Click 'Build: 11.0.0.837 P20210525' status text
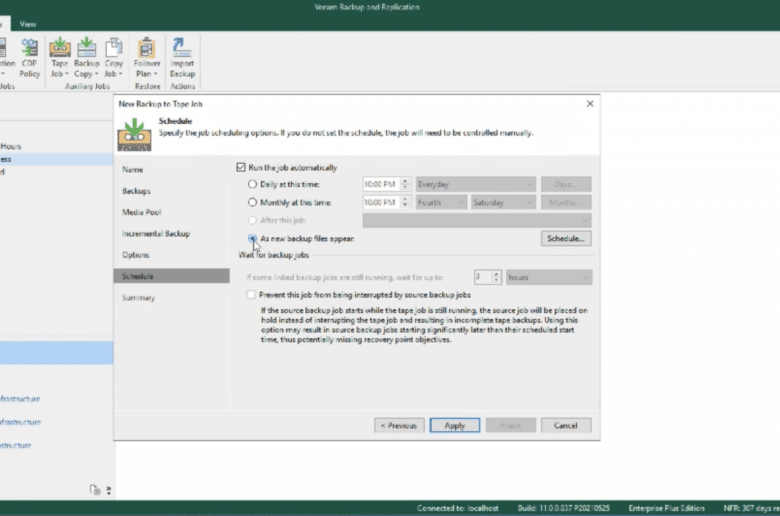 point(564,508)
